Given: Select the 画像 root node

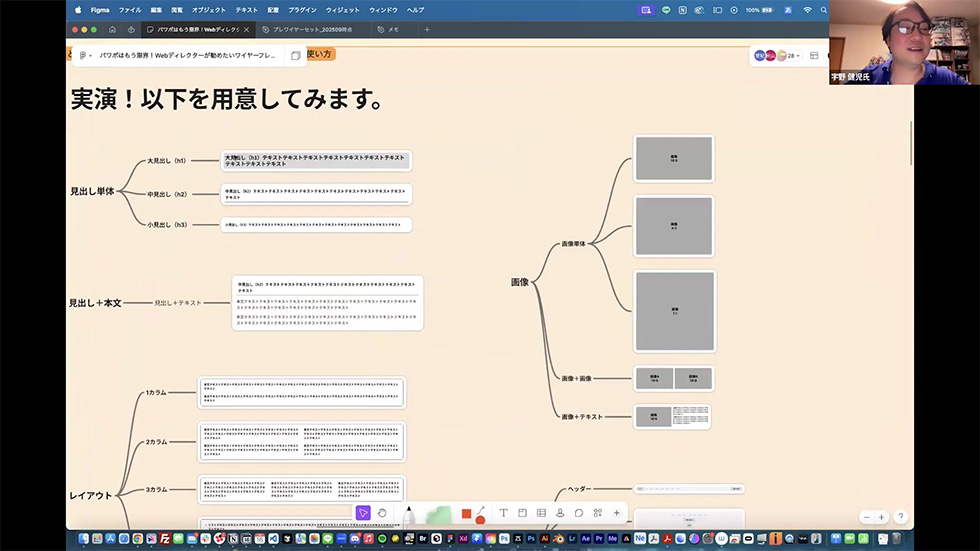Looking at the screenshot, I should pos(520,282).
